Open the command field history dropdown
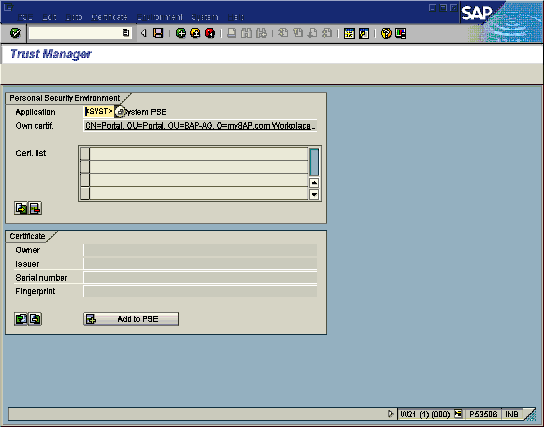Image resolution: width=544 pixels, height=427 pixels. tap(126, 33)
